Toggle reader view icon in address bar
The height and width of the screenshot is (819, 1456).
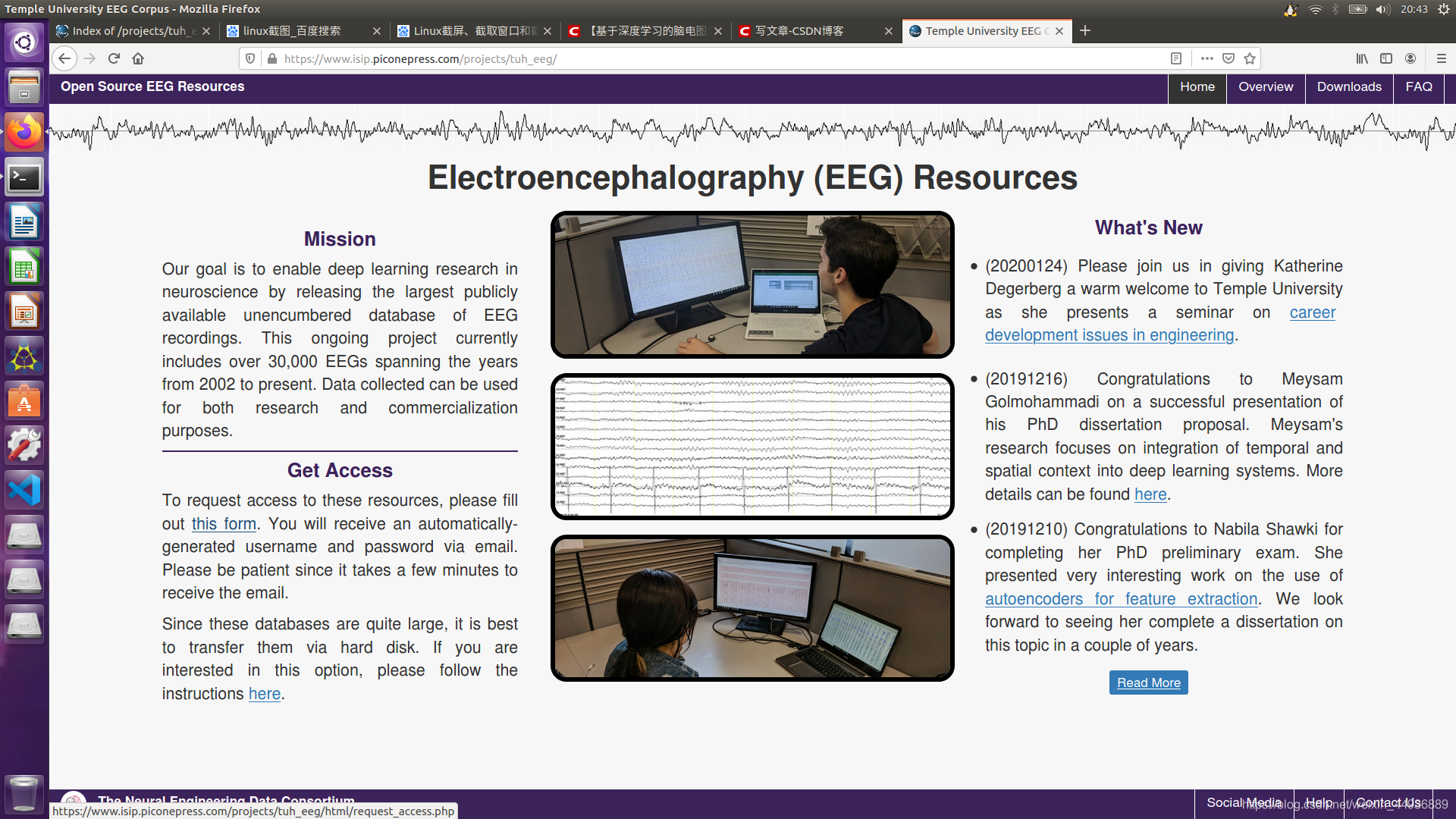coord(1176,58)
